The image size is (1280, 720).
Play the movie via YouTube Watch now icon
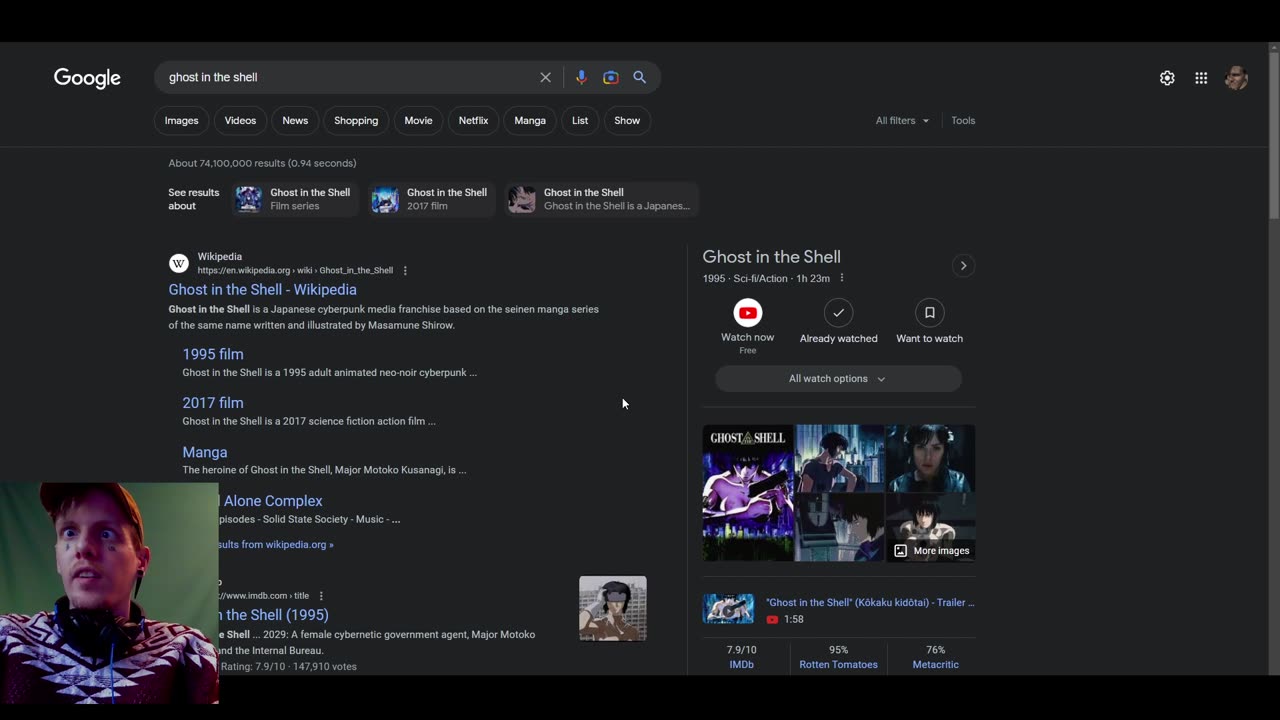pyautogui.click(x=747, y=313)
